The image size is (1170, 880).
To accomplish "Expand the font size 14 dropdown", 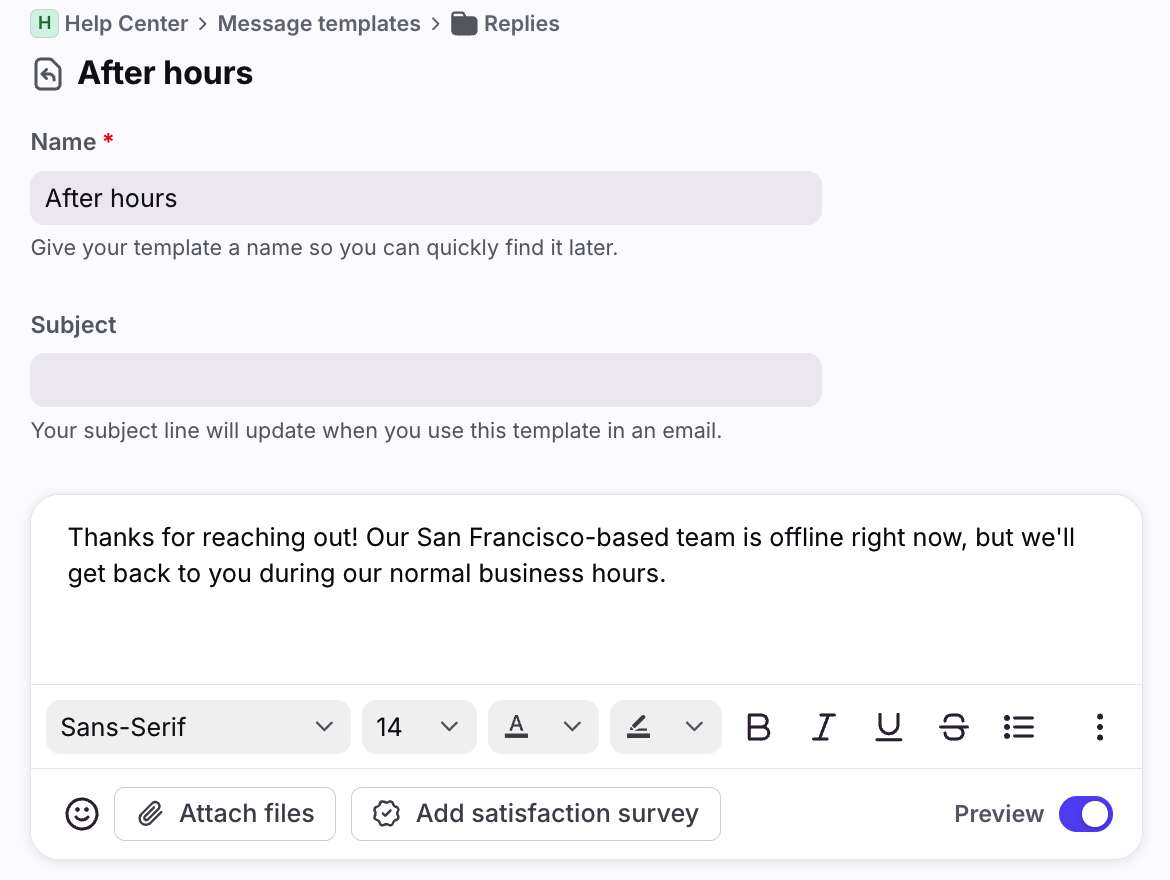I will click(419, 727).
